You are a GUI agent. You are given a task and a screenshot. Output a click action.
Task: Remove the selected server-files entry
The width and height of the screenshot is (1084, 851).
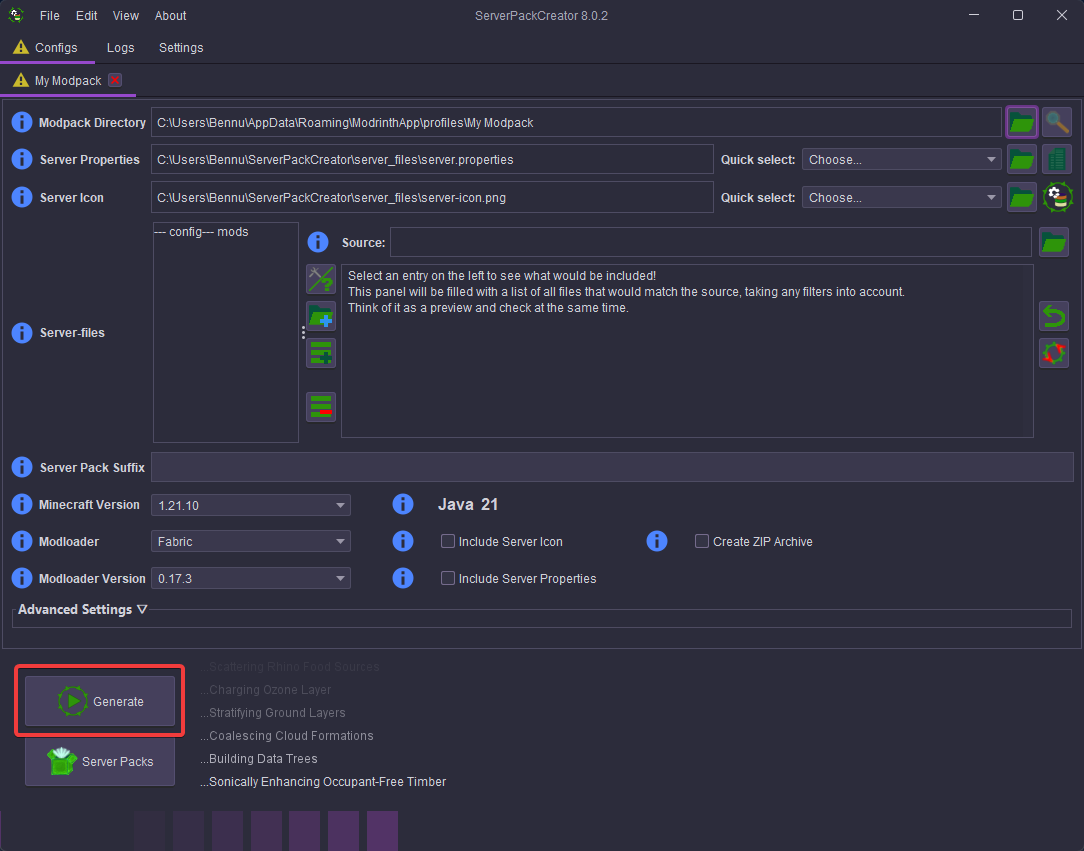321,406
